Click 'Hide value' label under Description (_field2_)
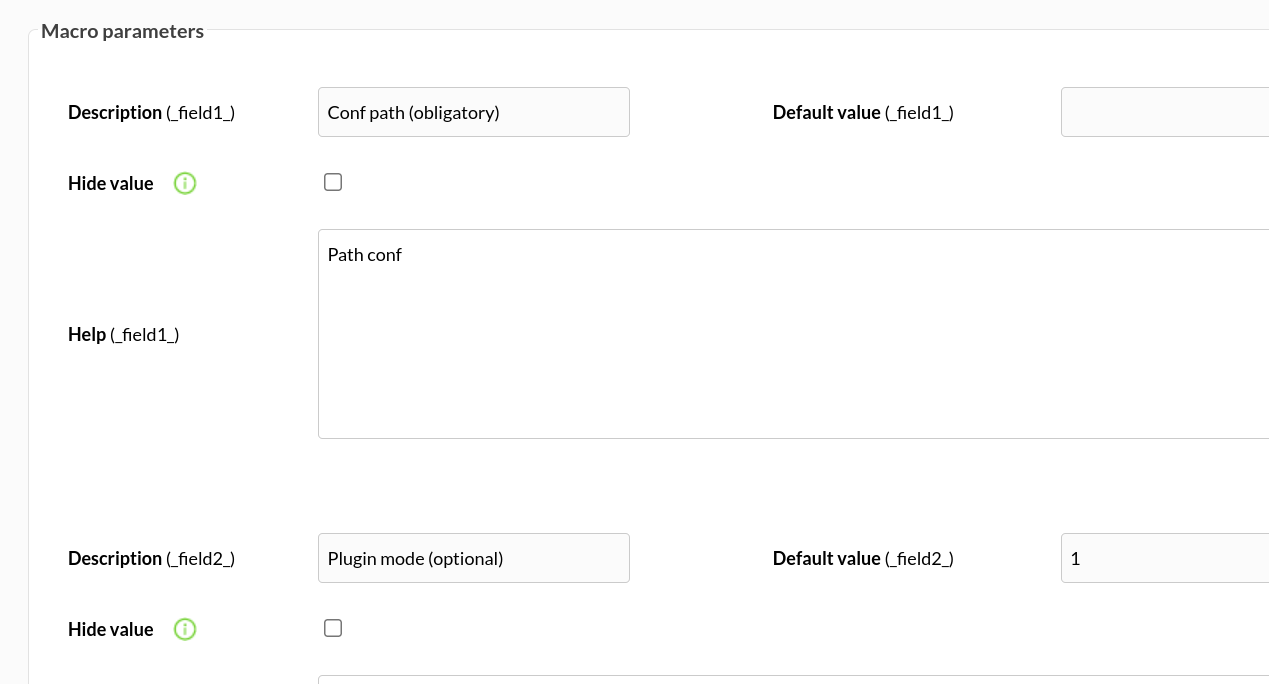Viewport: 1269px width, 684px height. [111, 630]
